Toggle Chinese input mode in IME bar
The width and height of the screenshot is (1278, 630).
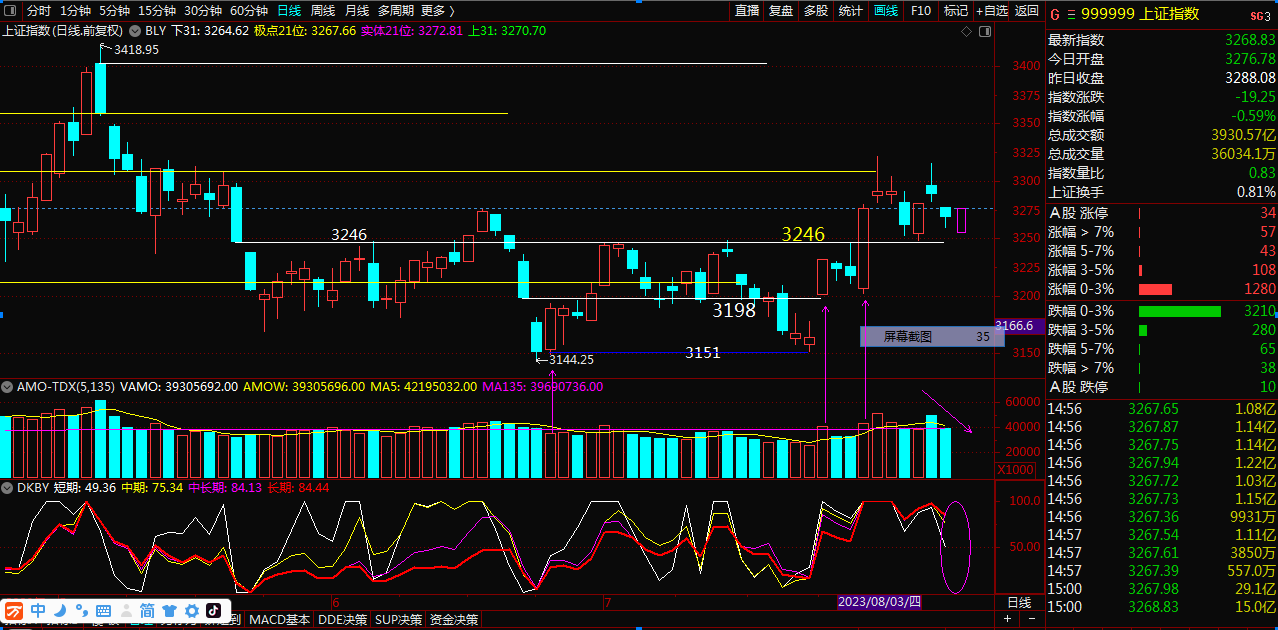pyautogui.click(x=38, y=610)
